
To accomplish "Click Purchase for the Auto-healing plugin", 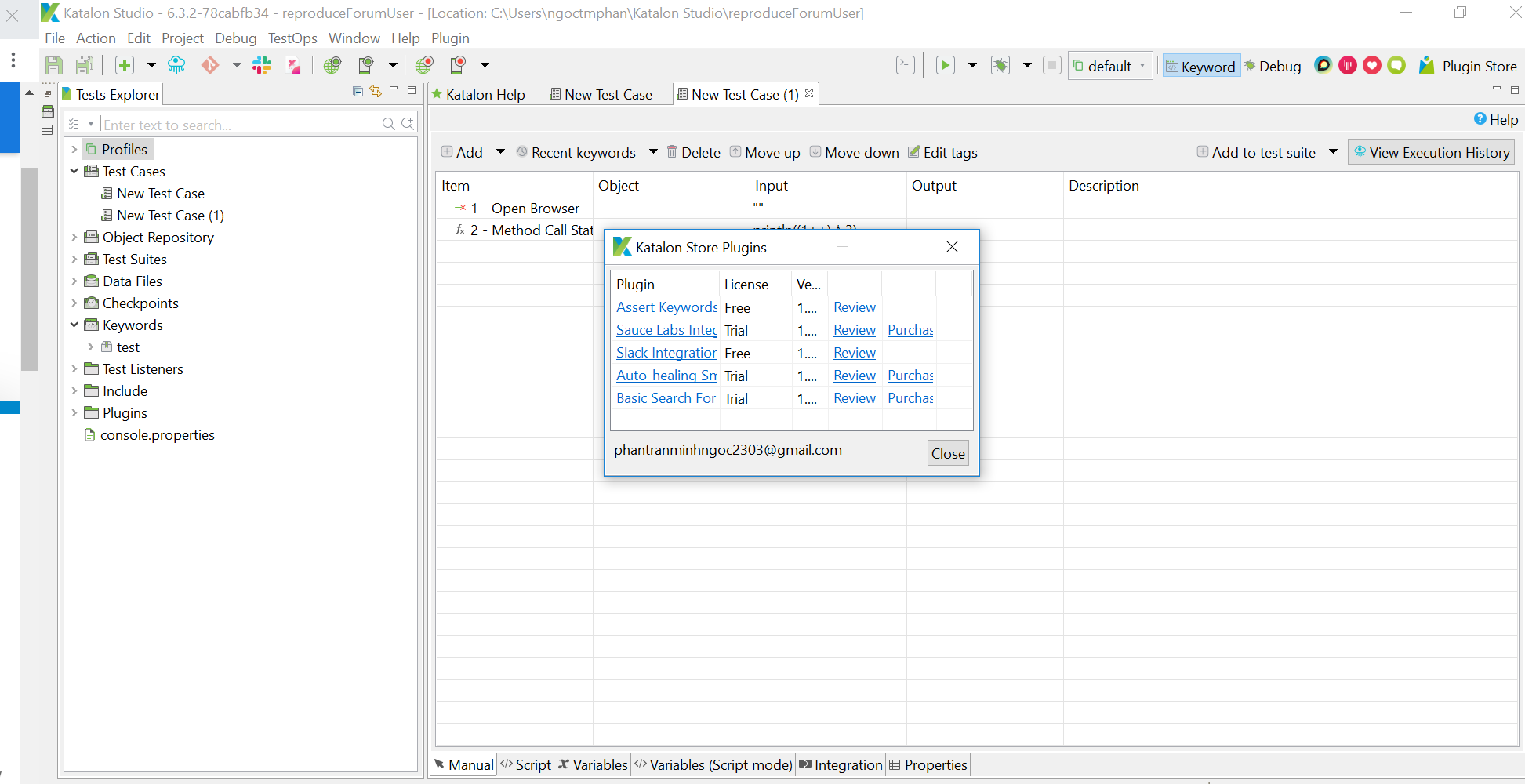I will click(910, 376).
